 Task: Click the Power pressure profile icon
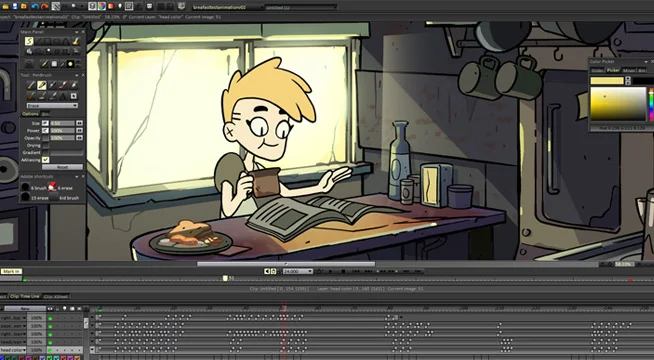[45, 131]
